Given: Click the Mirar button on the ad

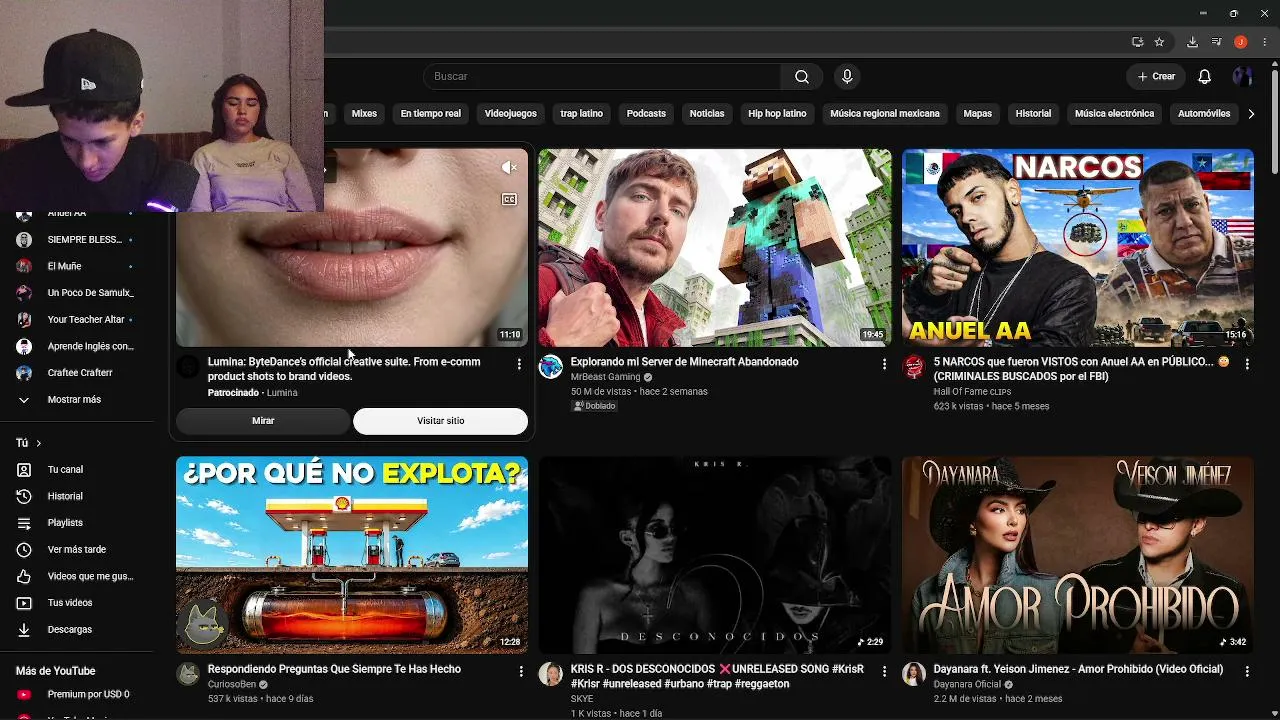Looking at the screenshot, I should (263, 421).
